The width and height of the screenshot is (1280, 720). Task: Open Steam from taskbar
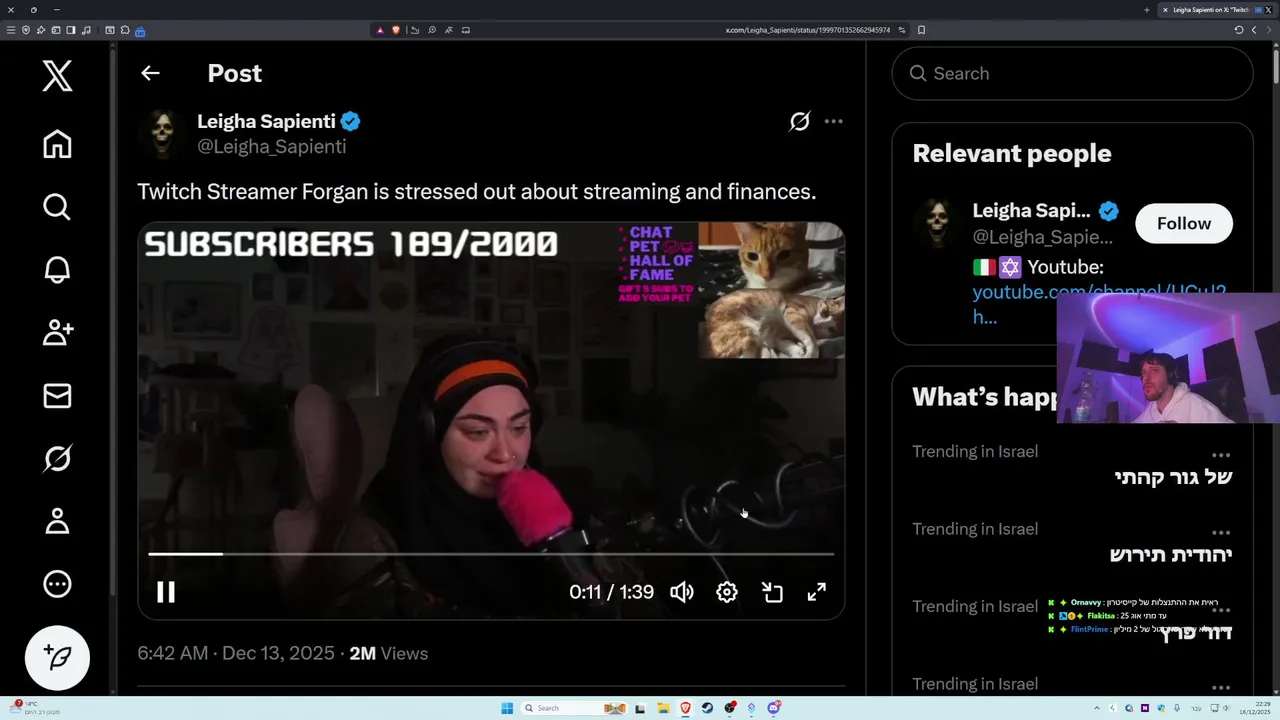pyautogui.click(x=707, y=708)
